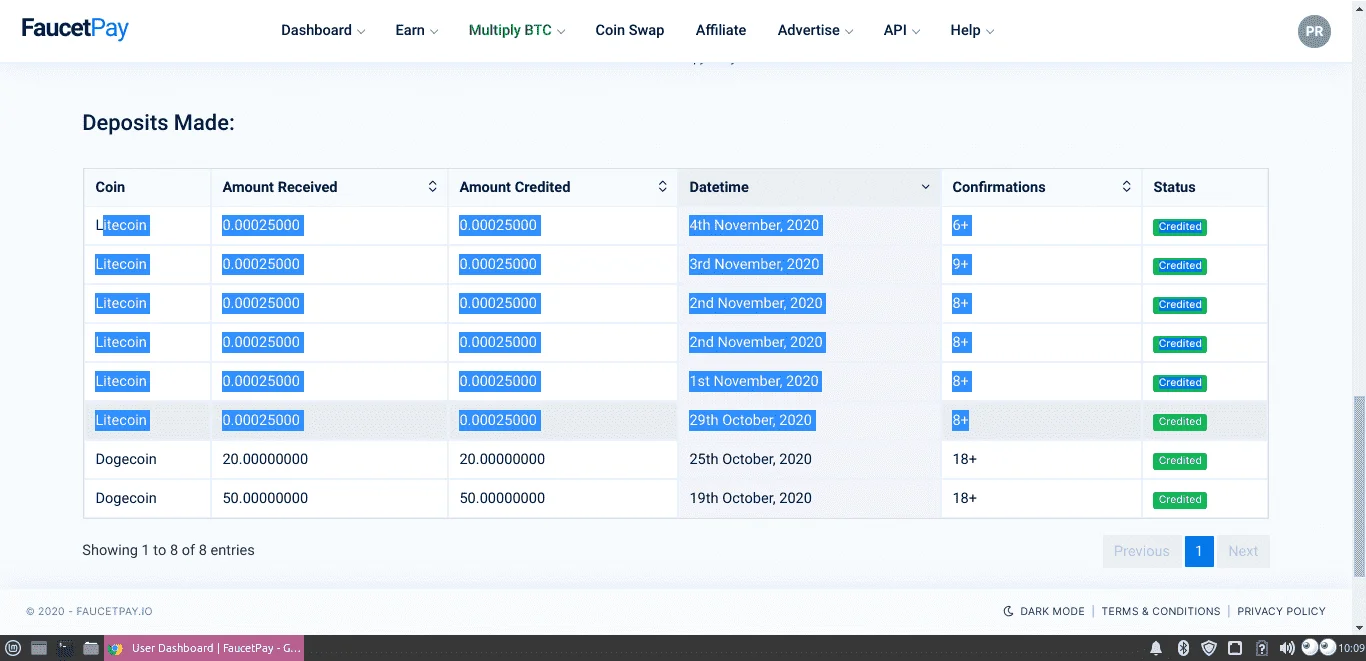The height and width of the screenshot is (661, 1366).
Task: Click the 2020 - FAUCETPAY.IO copyright text
Action: click(89, 611)
